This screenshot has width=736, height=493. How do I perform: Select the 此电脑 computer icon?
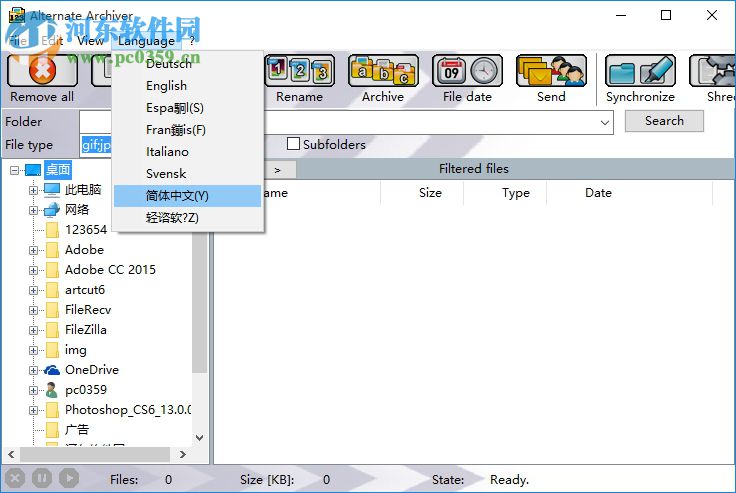pos(52,190)
